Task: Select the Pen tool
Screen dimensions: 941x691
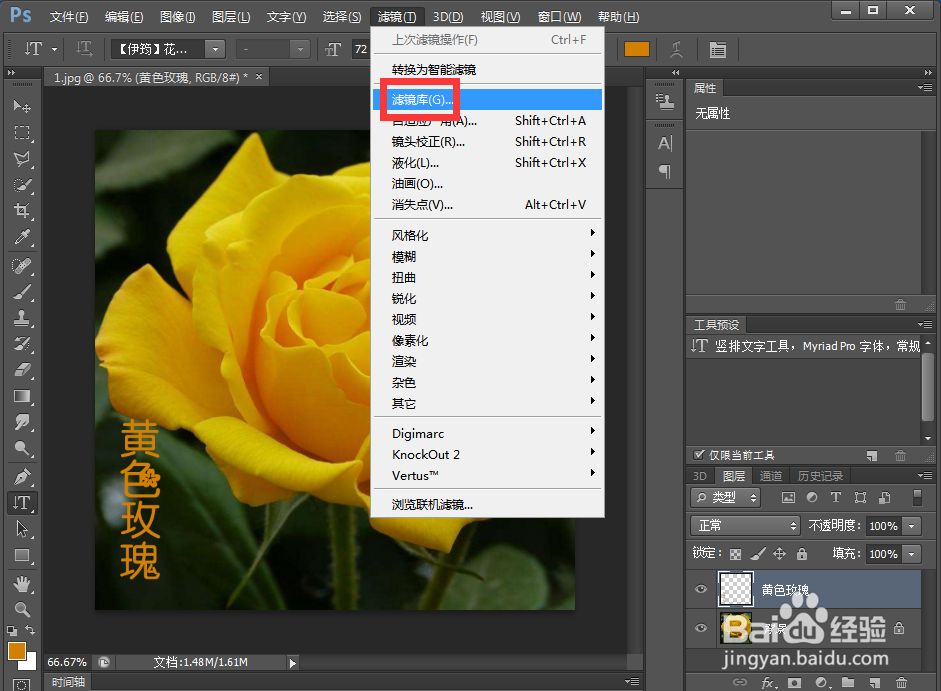Action: [22, 477]
